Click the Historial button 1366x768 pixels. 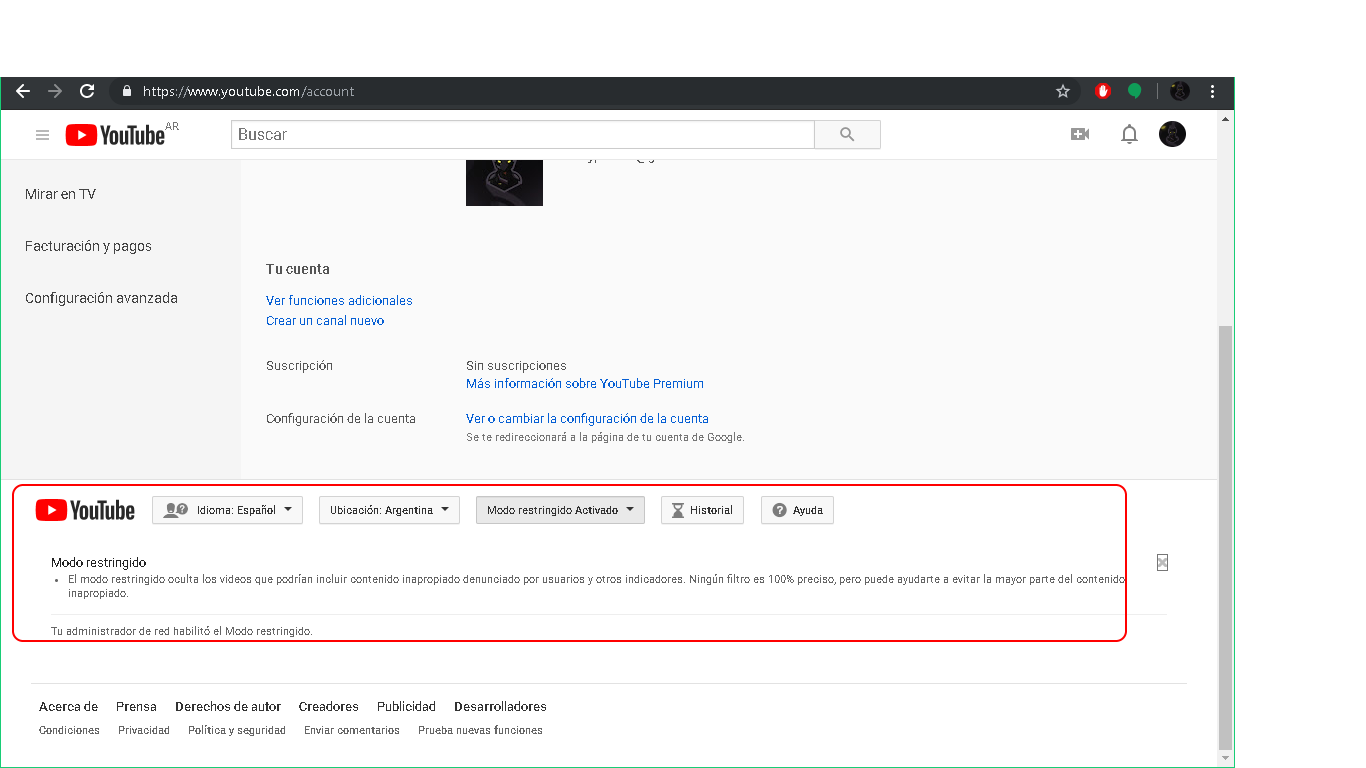coord(702,510)
